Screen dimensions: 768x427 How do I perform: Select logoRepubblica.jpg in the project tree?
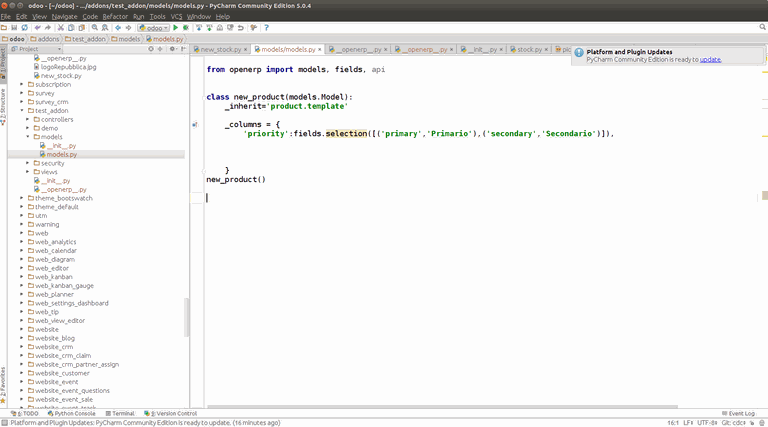click(x=65, y=67)
